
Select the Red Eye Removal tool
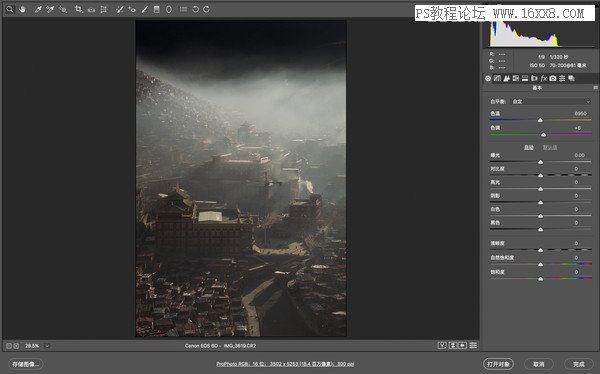132,9
